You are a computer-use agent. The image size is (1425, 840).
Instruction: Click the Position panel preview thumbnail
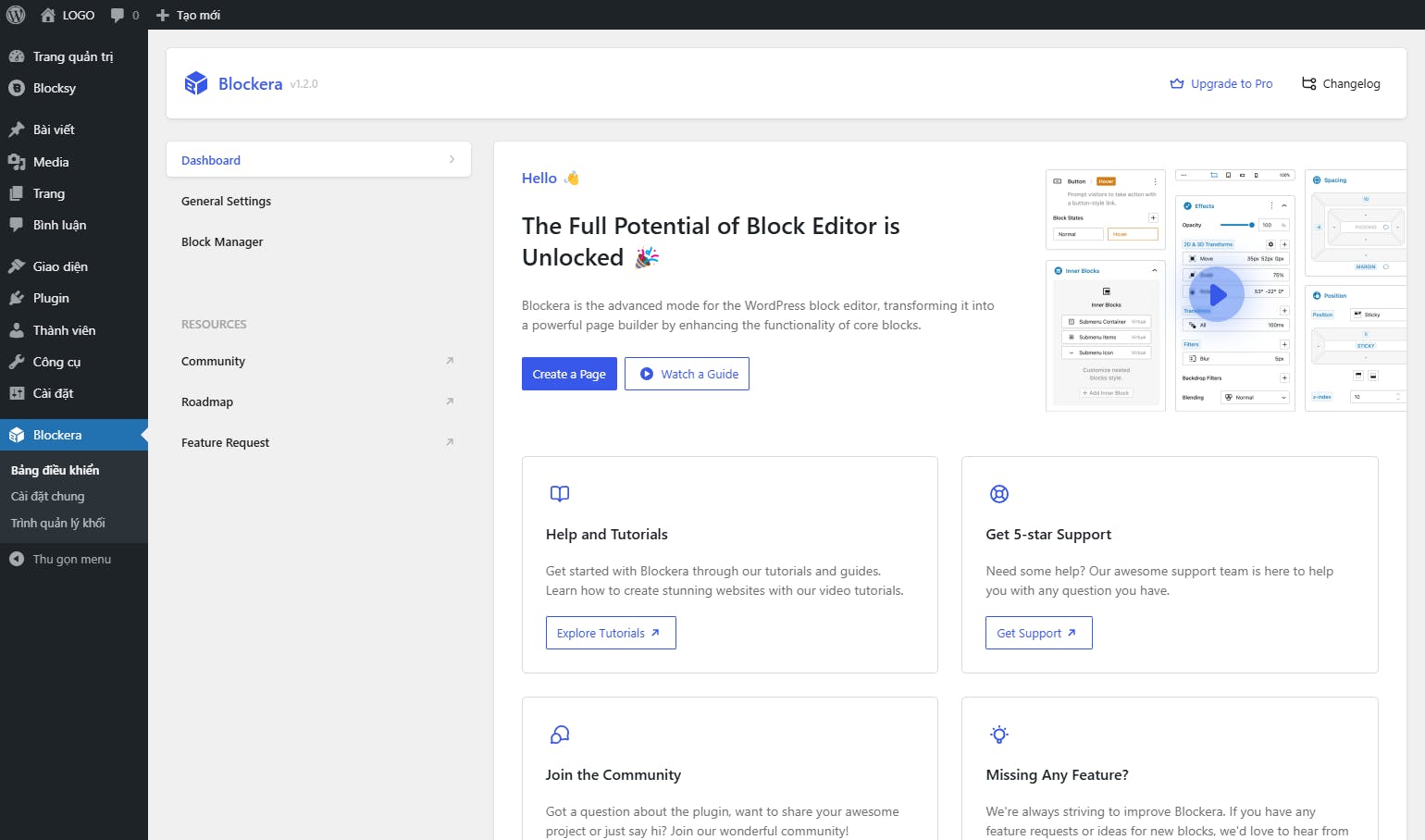coord(1356,348)
